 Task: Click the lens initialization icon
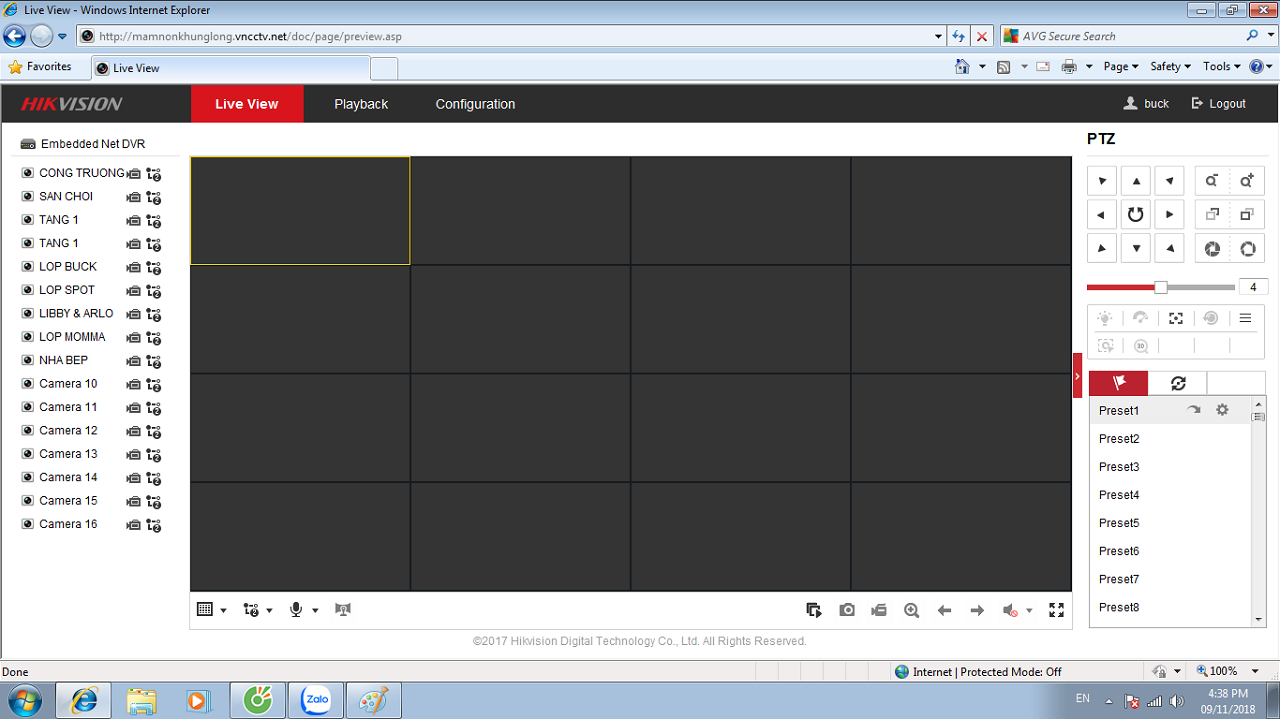1211,318
